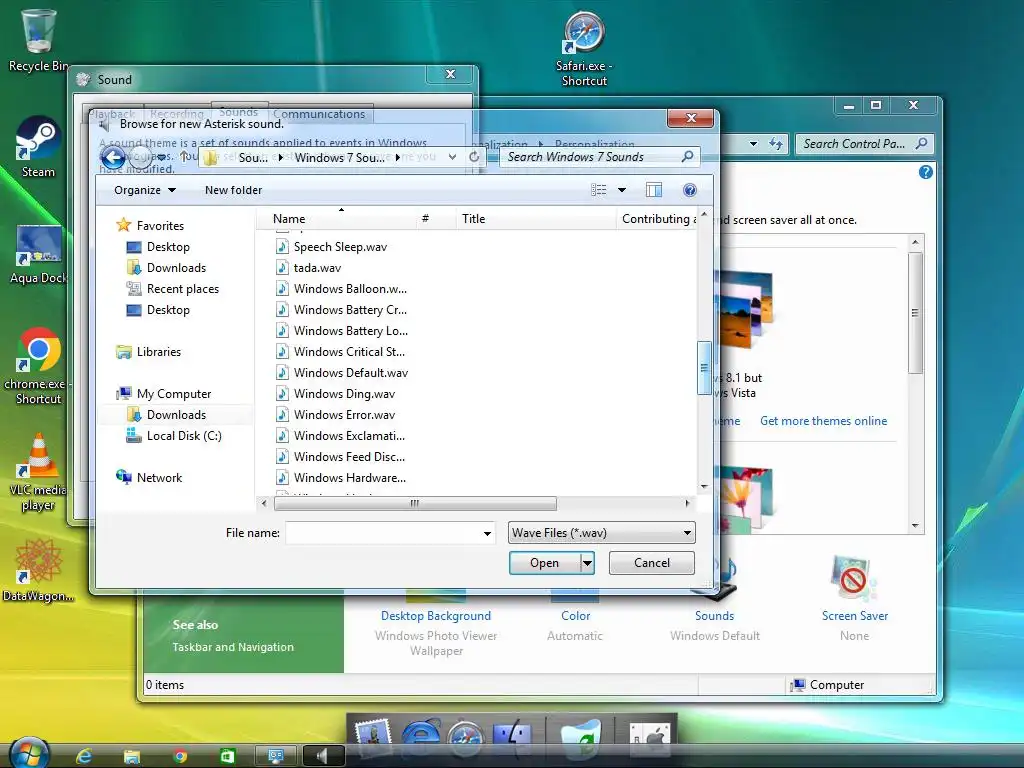Click the Screen Saver icon in Personalization
This screenshot has width=1024, height=768.
point(853,579)
